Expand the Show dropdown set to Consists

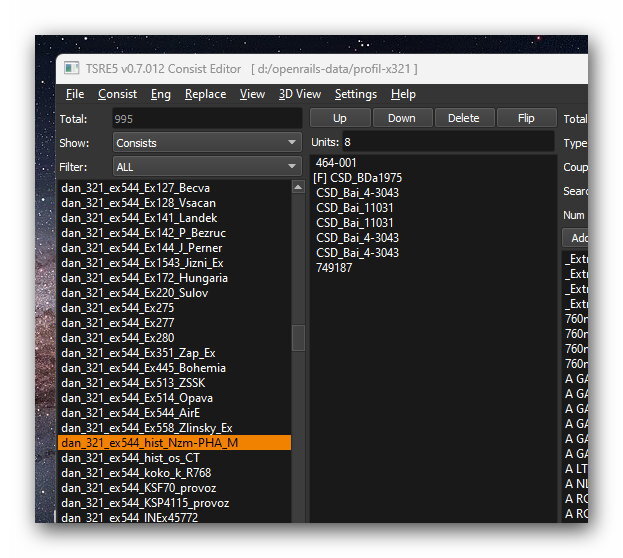[206, 143]
